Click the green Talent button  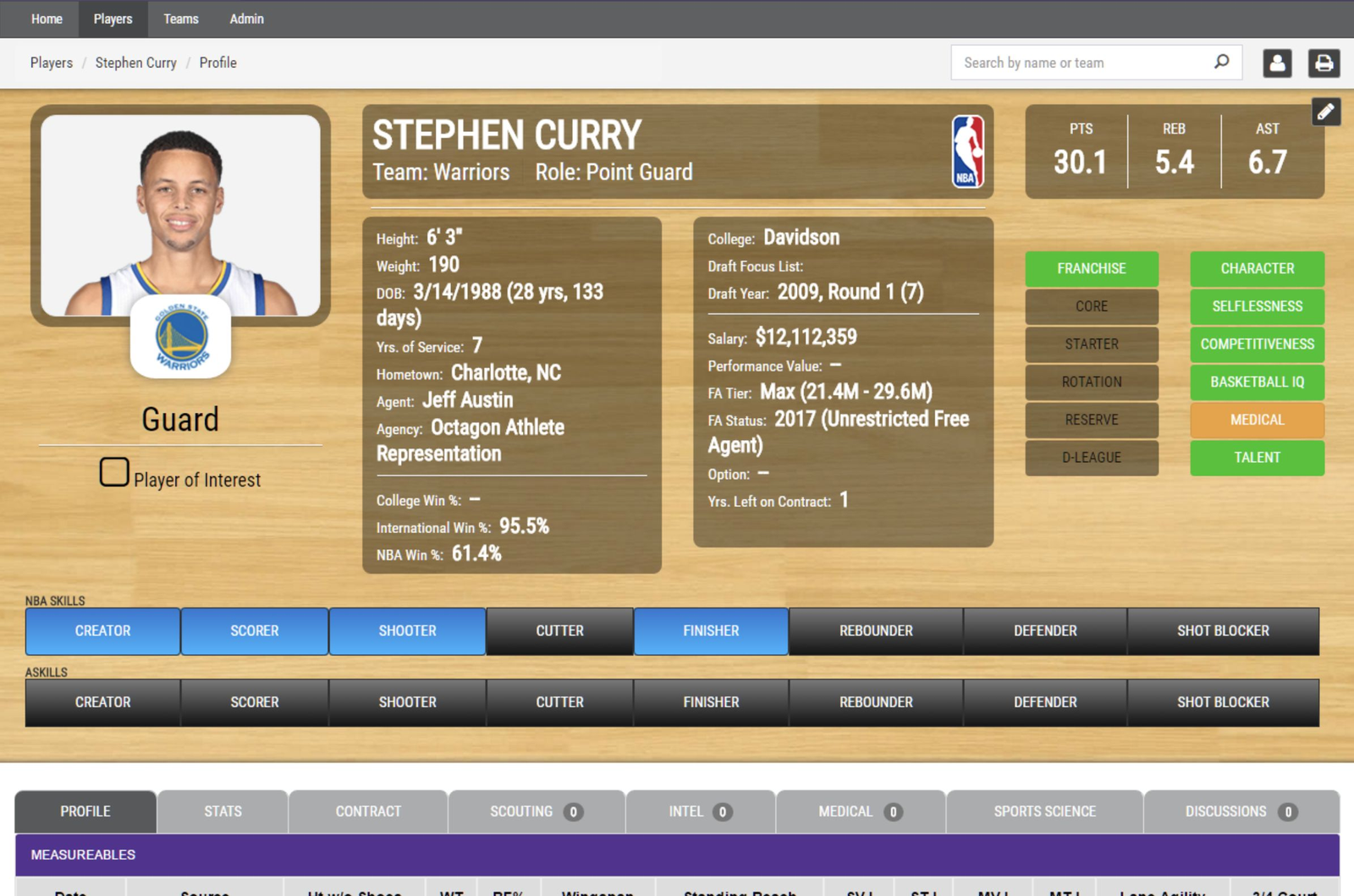[x=1258, y=458]
